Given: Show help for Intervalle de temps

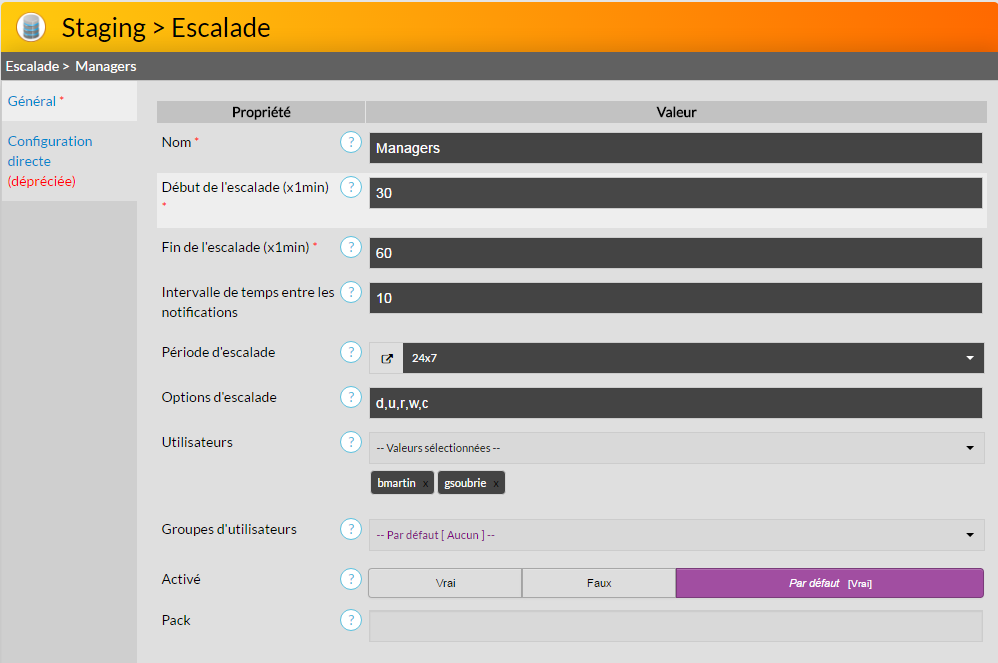Looking at the screenshot, I should (350, 292).
